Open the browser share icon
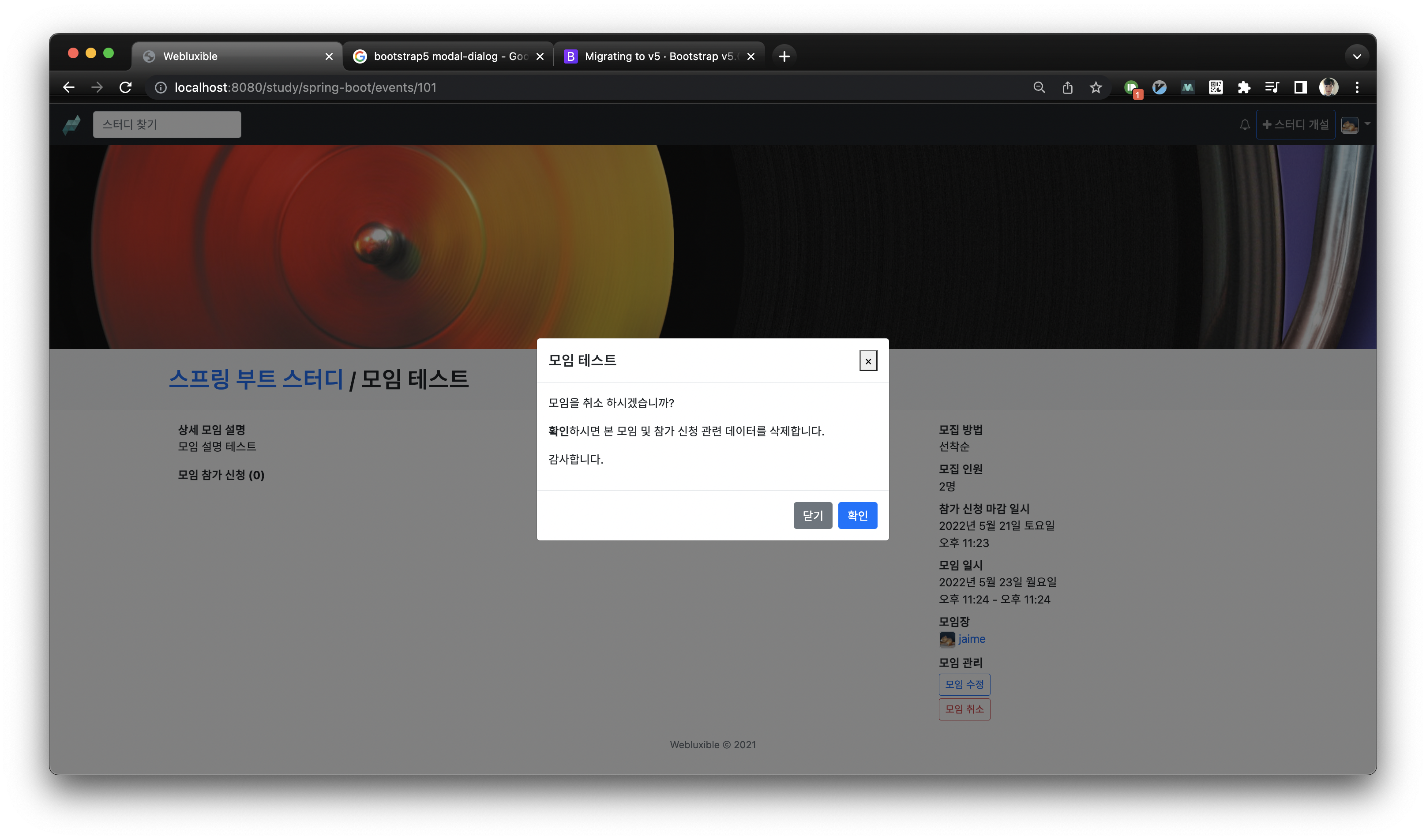 (1067, 87)
